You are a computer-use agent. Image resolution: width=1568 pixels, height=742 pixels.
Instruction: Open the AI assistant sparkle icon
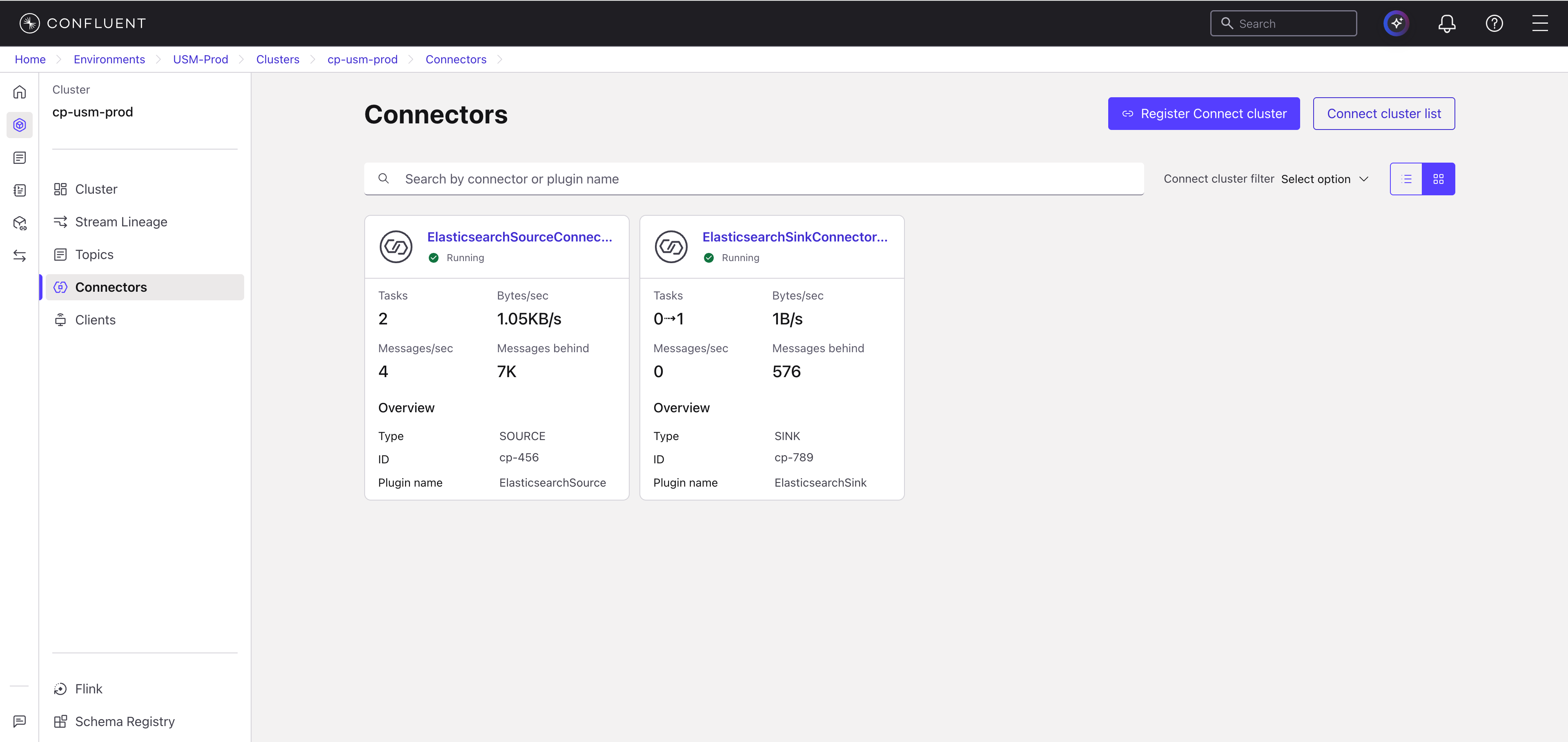click(x=1396, y=23)
